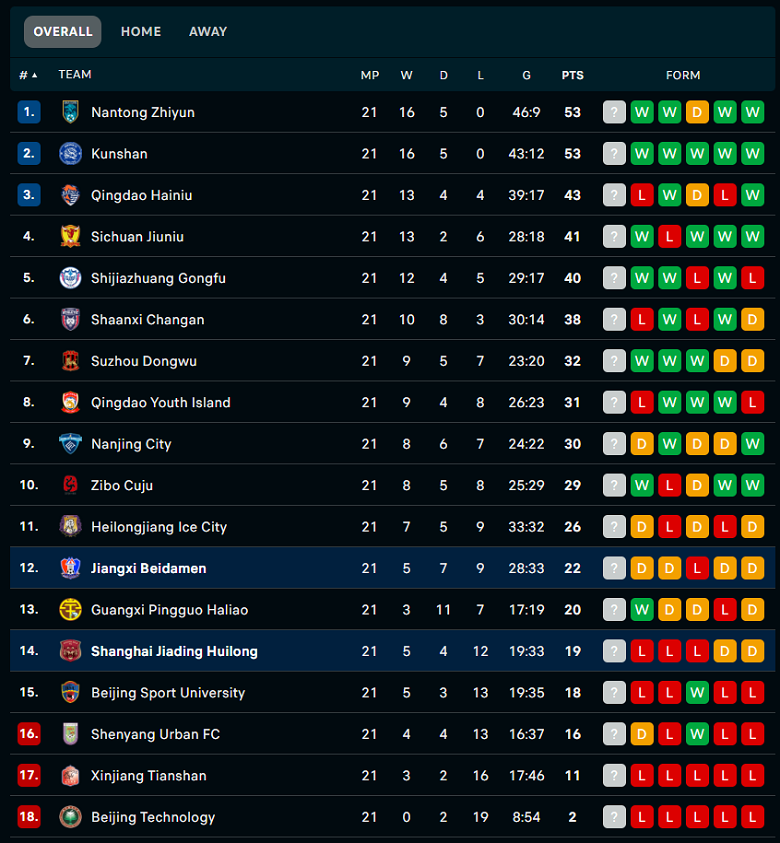Click the Zibo Cuju red logo

tap(70, 485)
